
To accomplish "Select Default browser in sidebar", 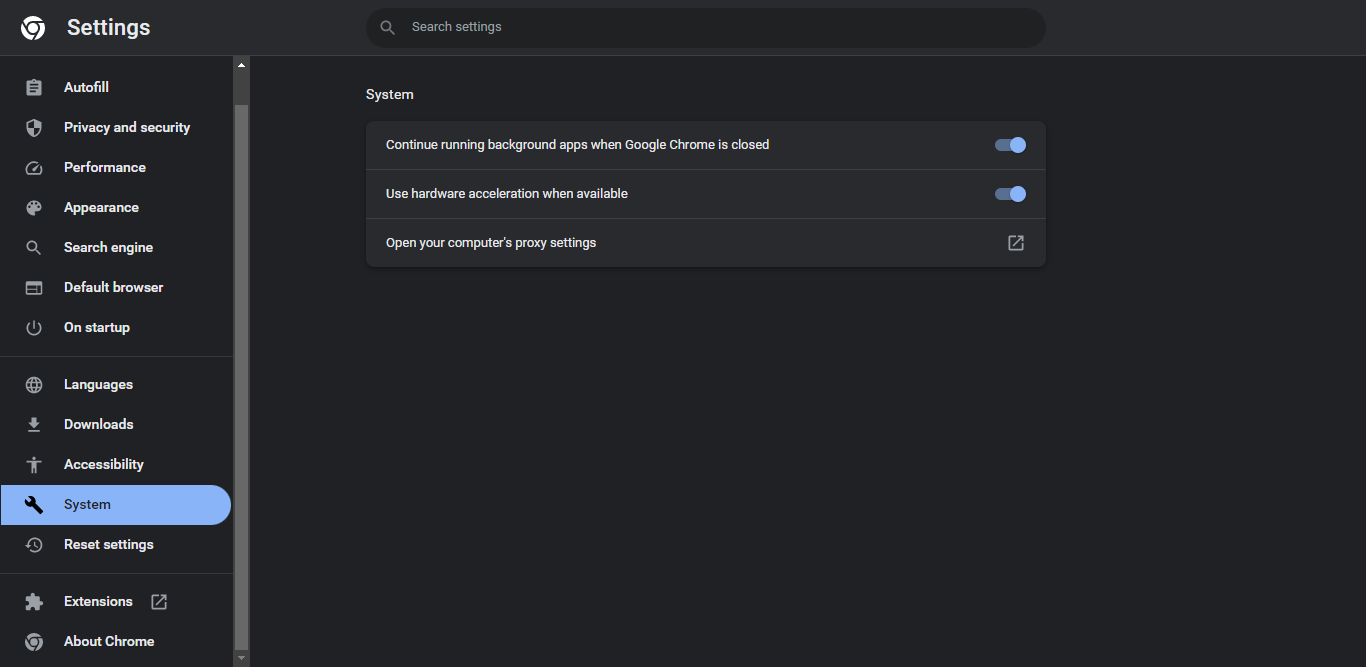I will coord(116,288).
